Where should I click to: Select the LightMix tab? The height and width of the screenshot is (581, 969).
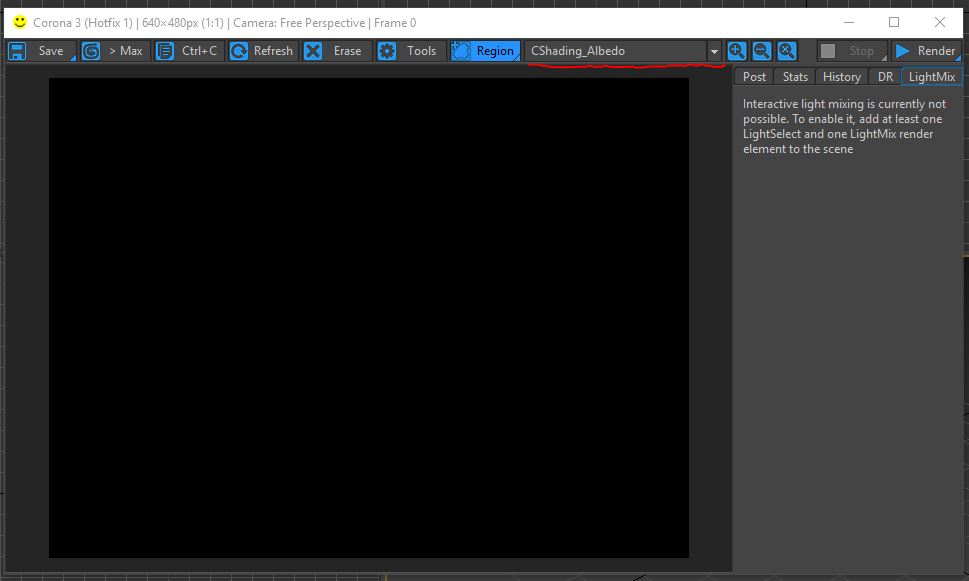(x=932, y=77)
